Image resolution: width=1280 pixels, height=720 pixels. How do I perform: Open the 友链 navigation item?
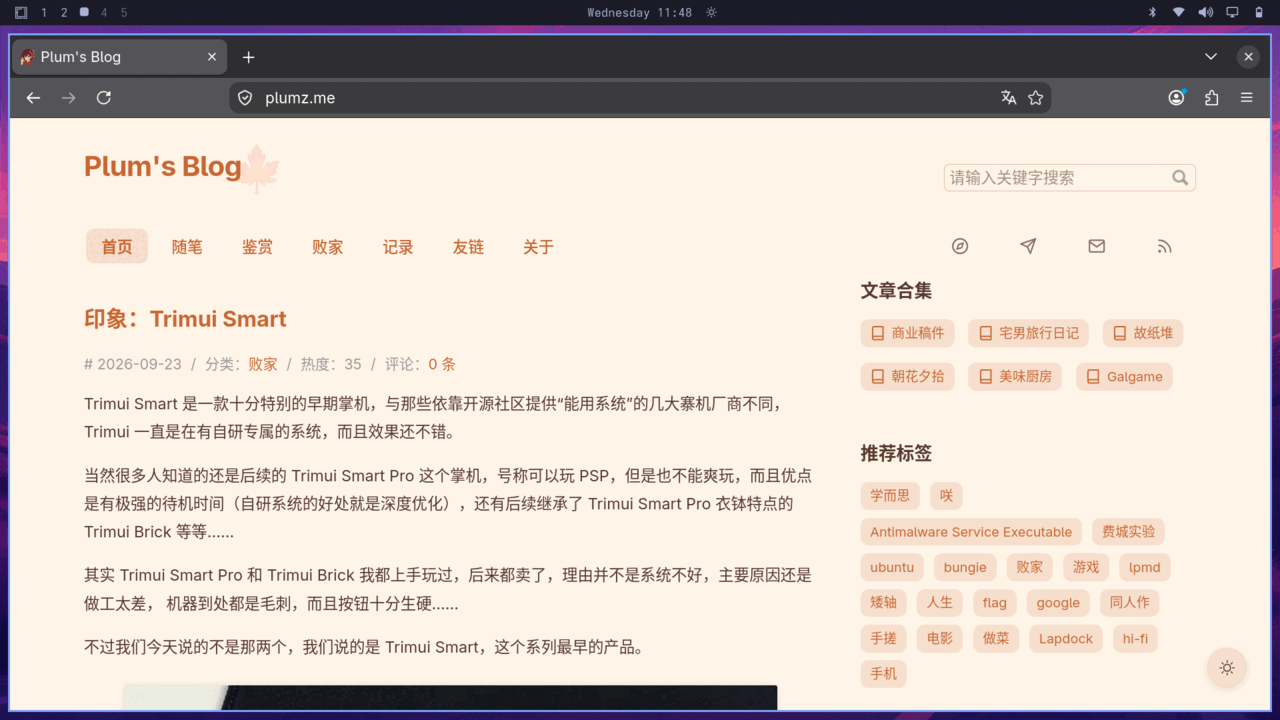(x=468, y=246)
